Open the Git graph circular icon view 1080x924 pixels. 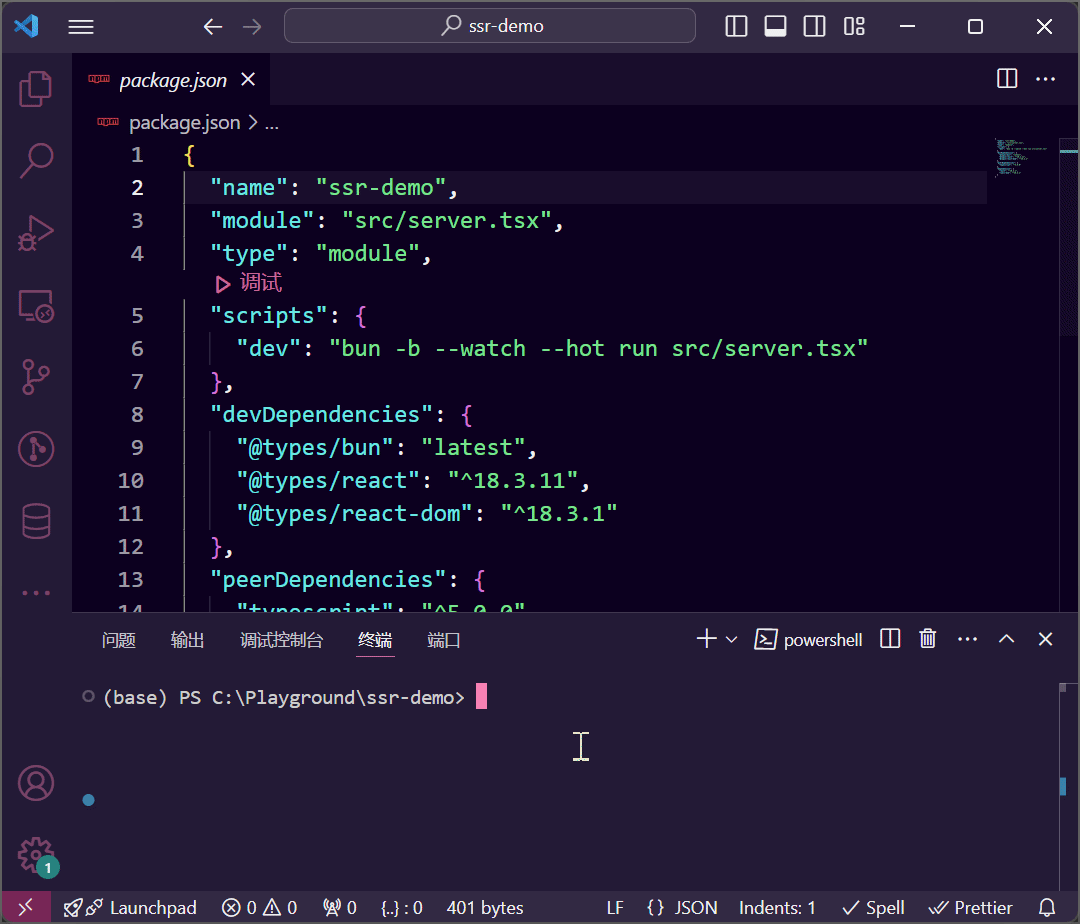tap(36, 449)
